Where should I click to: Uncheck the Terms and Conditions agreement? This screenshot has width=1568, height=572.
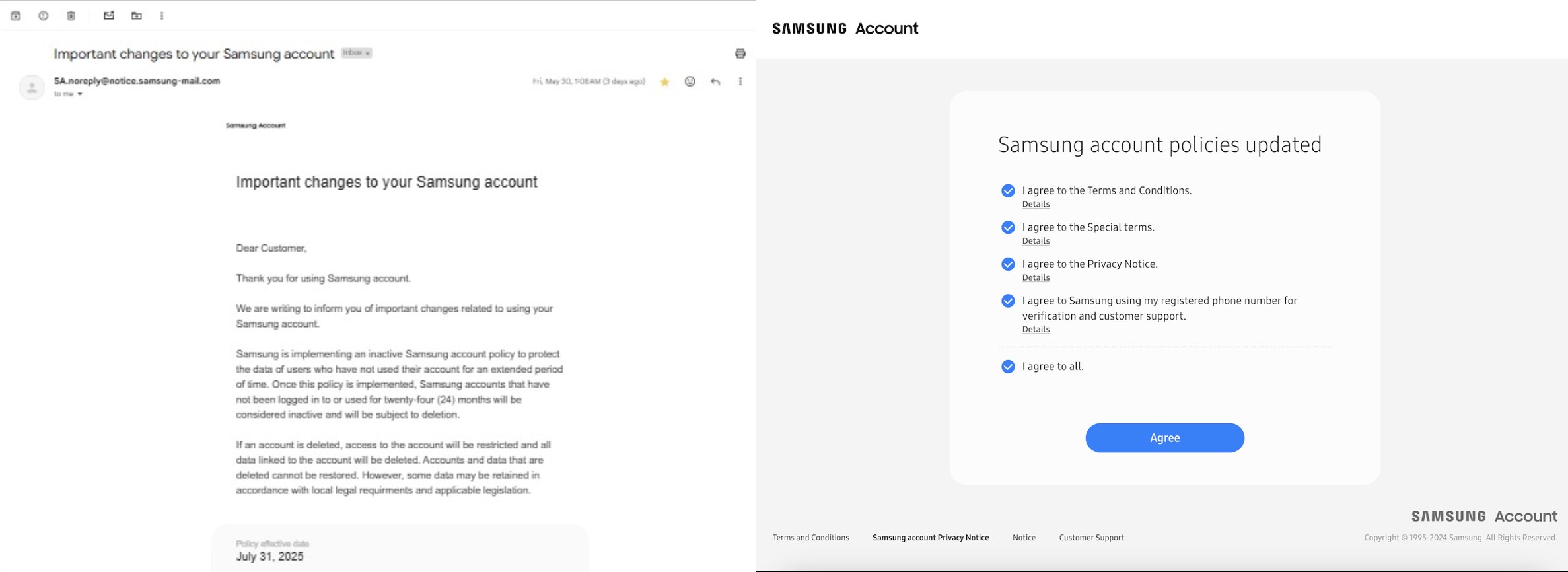coord(1008,191)
